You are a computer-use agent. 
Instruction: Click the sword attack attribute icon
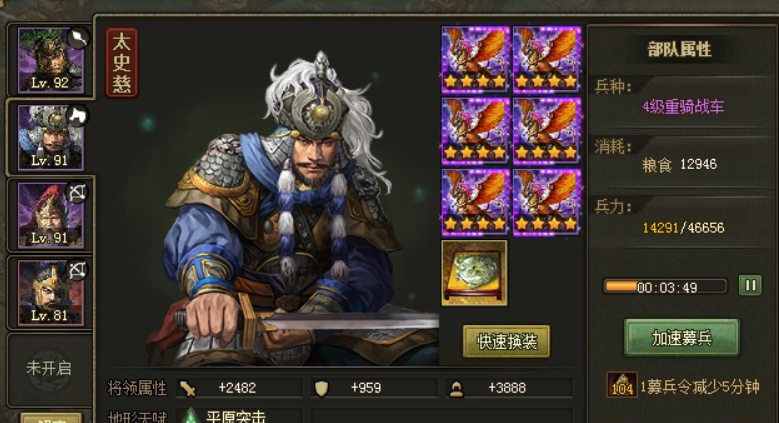click(188, 389)
